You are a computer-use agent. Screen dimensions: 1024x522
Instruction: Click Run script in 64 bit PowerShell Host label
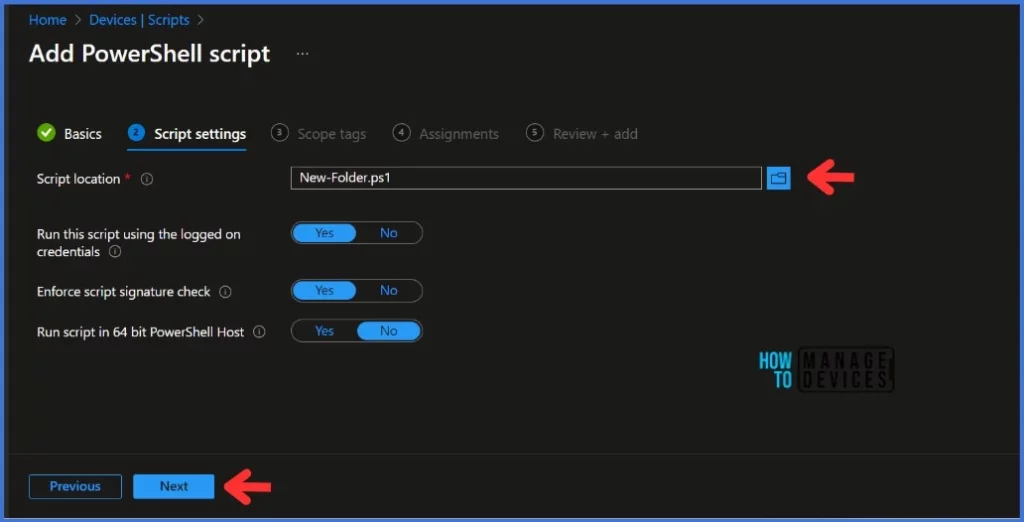pos(140,332)
